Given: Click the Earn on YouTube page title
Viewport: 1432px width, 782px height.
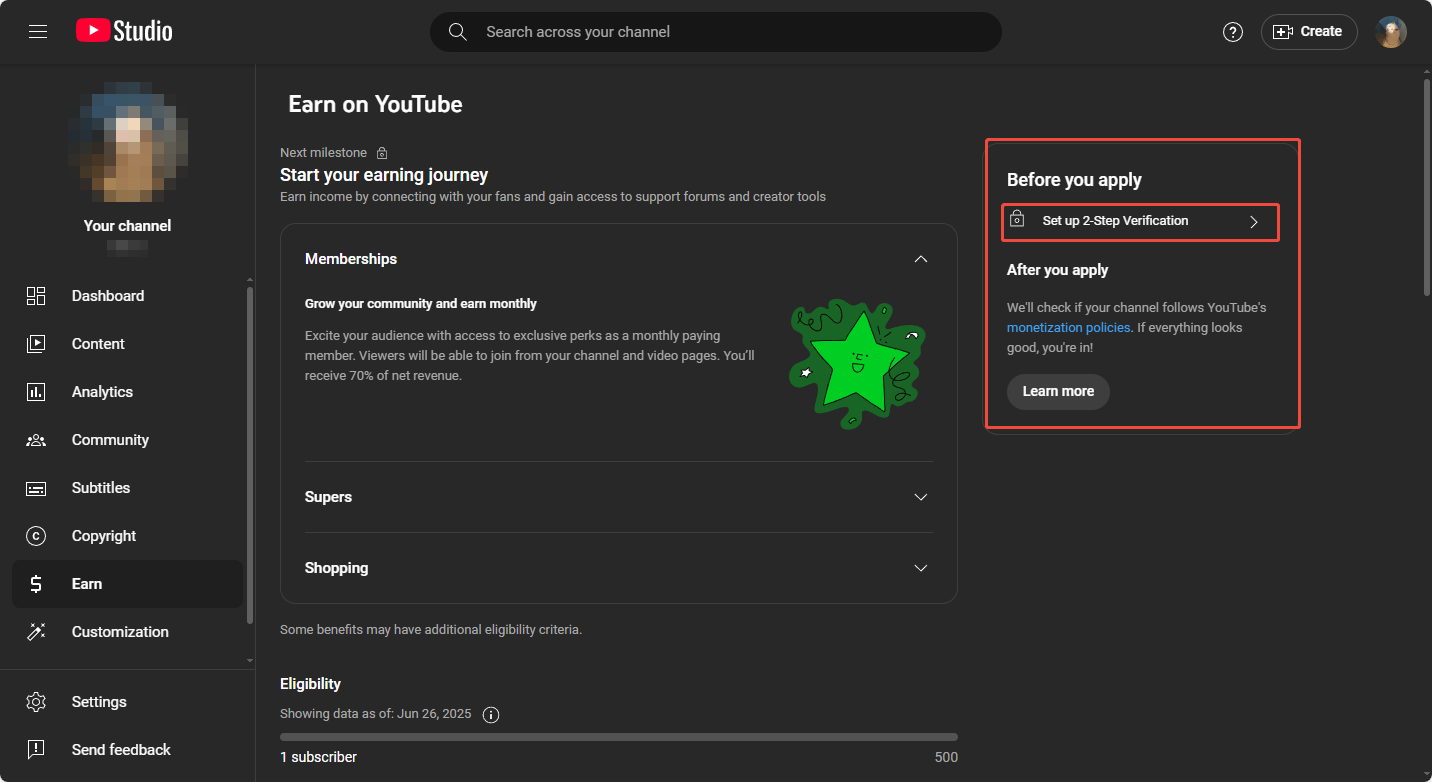Looking at the screenshot, I should coord(375,104).
